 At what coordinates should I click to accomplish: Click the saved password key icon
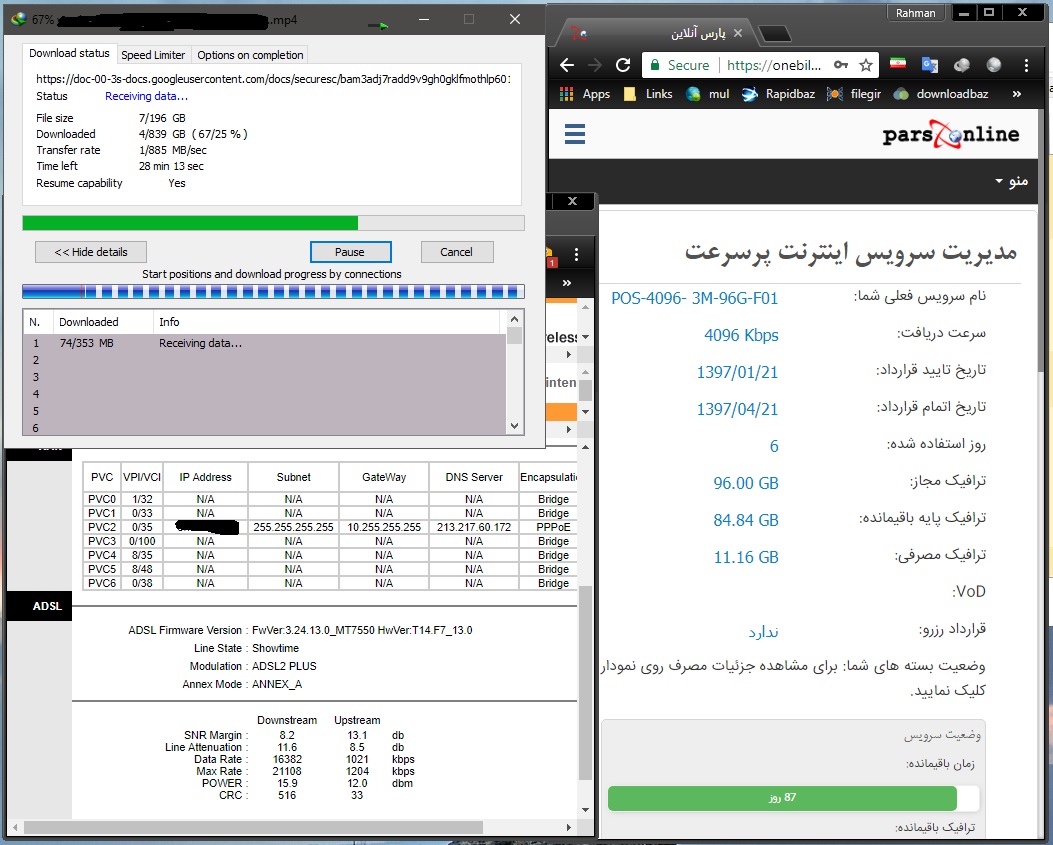coord(841,65)
